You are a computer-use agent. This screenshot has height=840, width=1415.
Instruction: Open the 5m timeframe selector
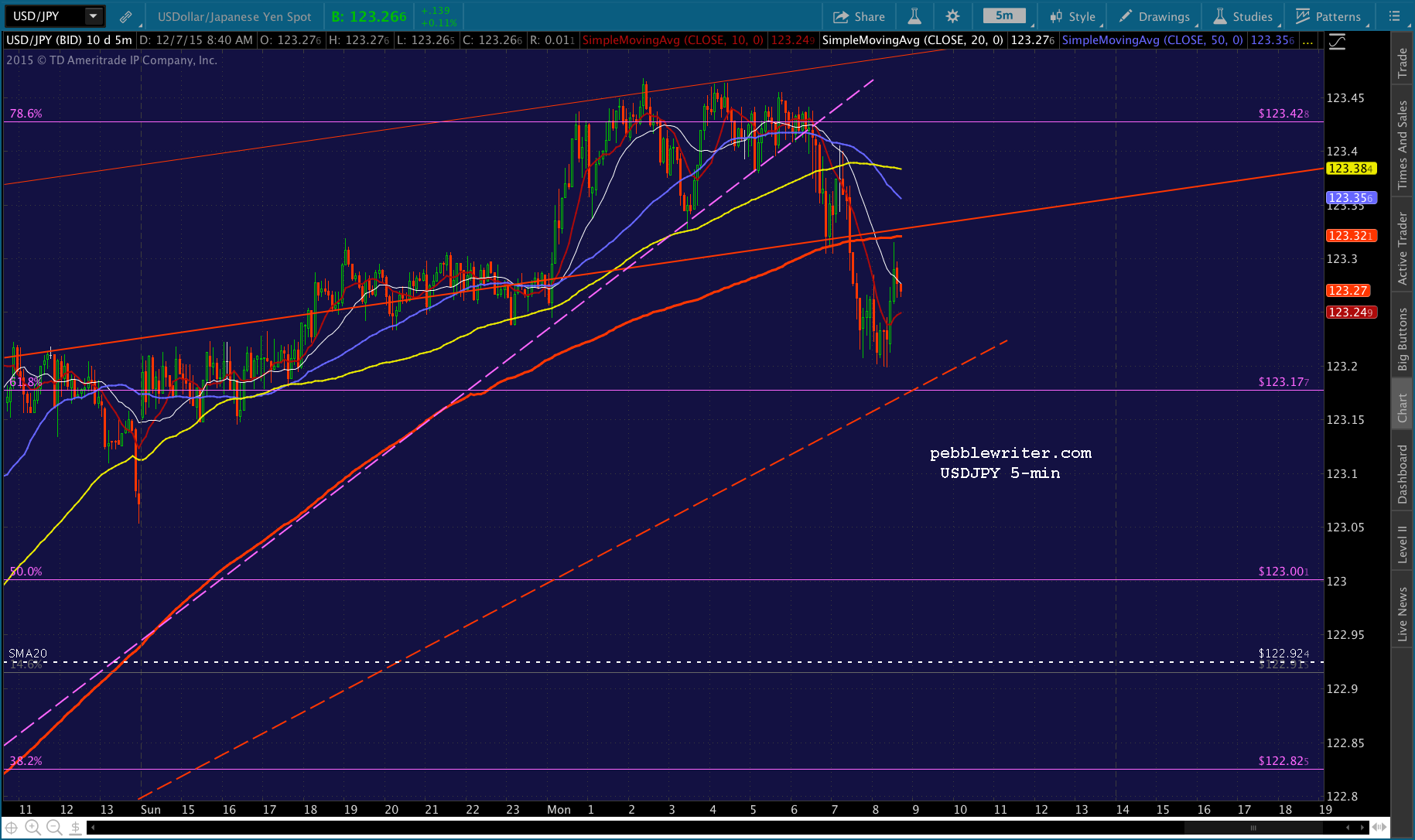point(1004,15)
